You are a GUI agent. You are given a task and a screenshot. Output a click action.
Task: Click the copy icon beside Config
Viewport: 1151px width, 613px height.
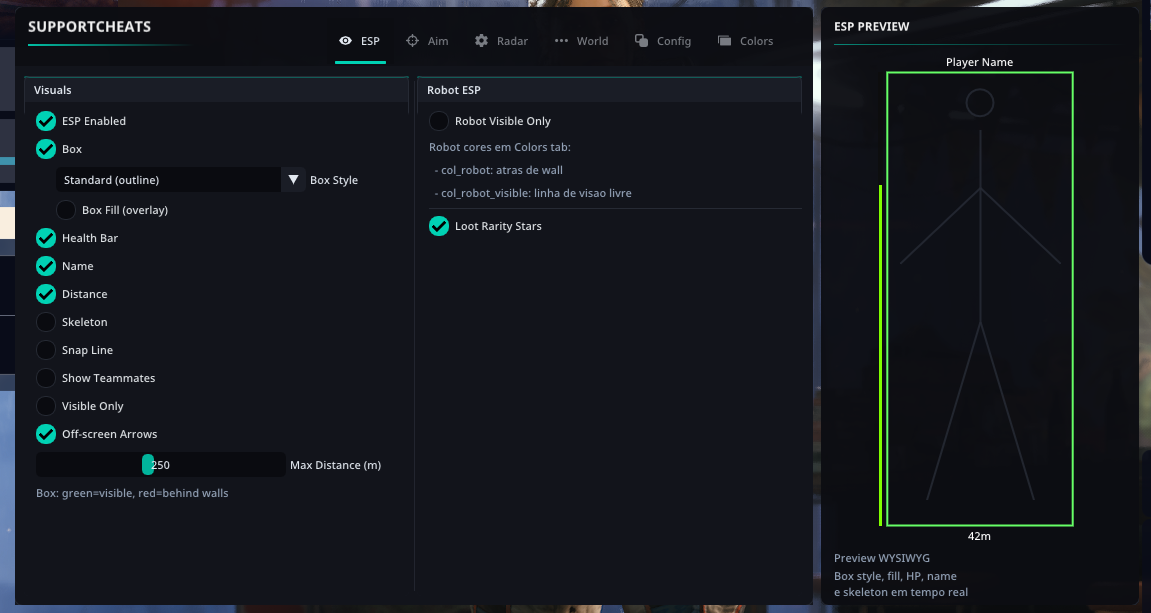642,41
